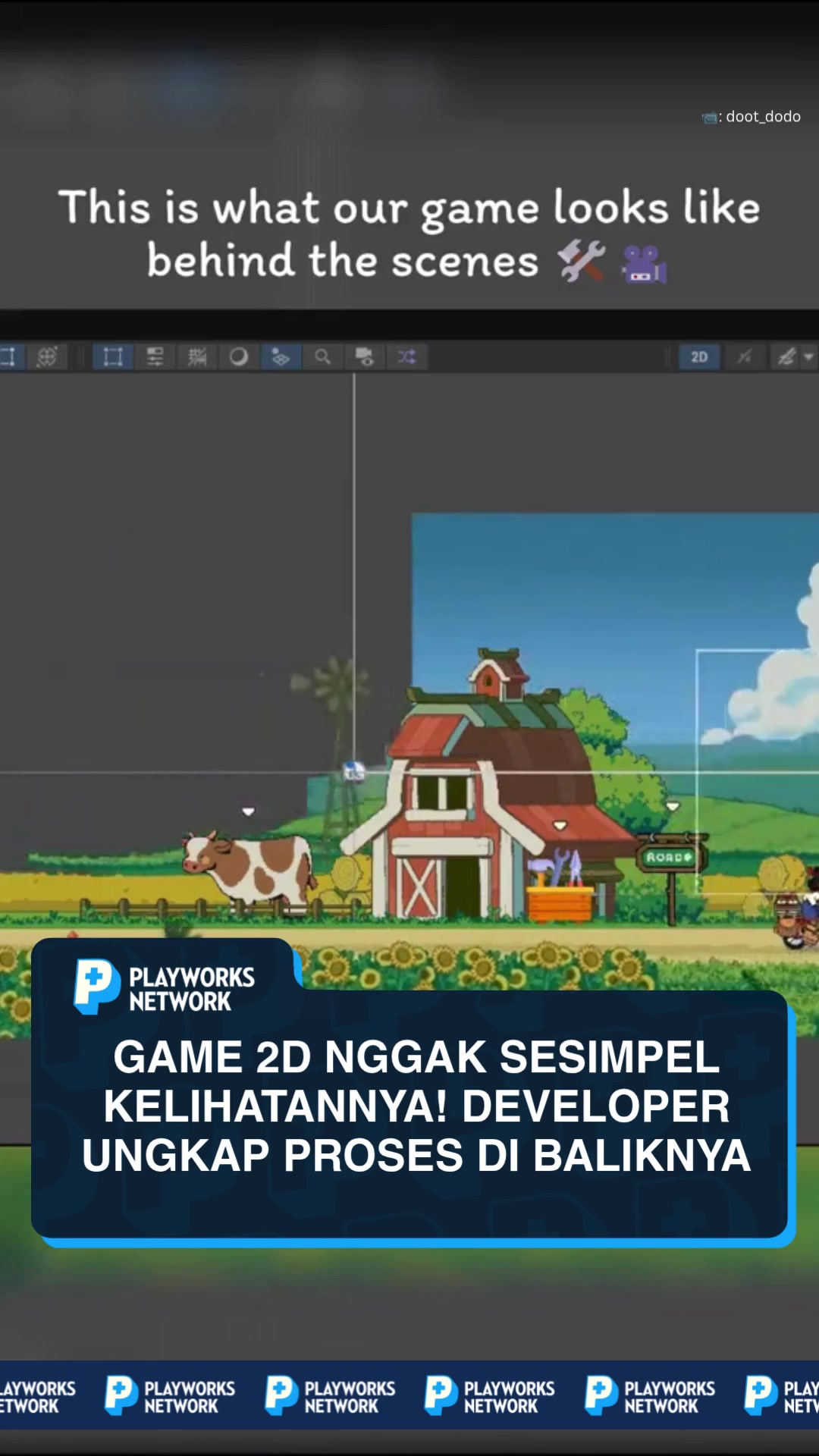The width and height of the screenshot is (819, 1456).
Task: Toggle the scene lighting icon beside 2D
Action: point(744,357)
